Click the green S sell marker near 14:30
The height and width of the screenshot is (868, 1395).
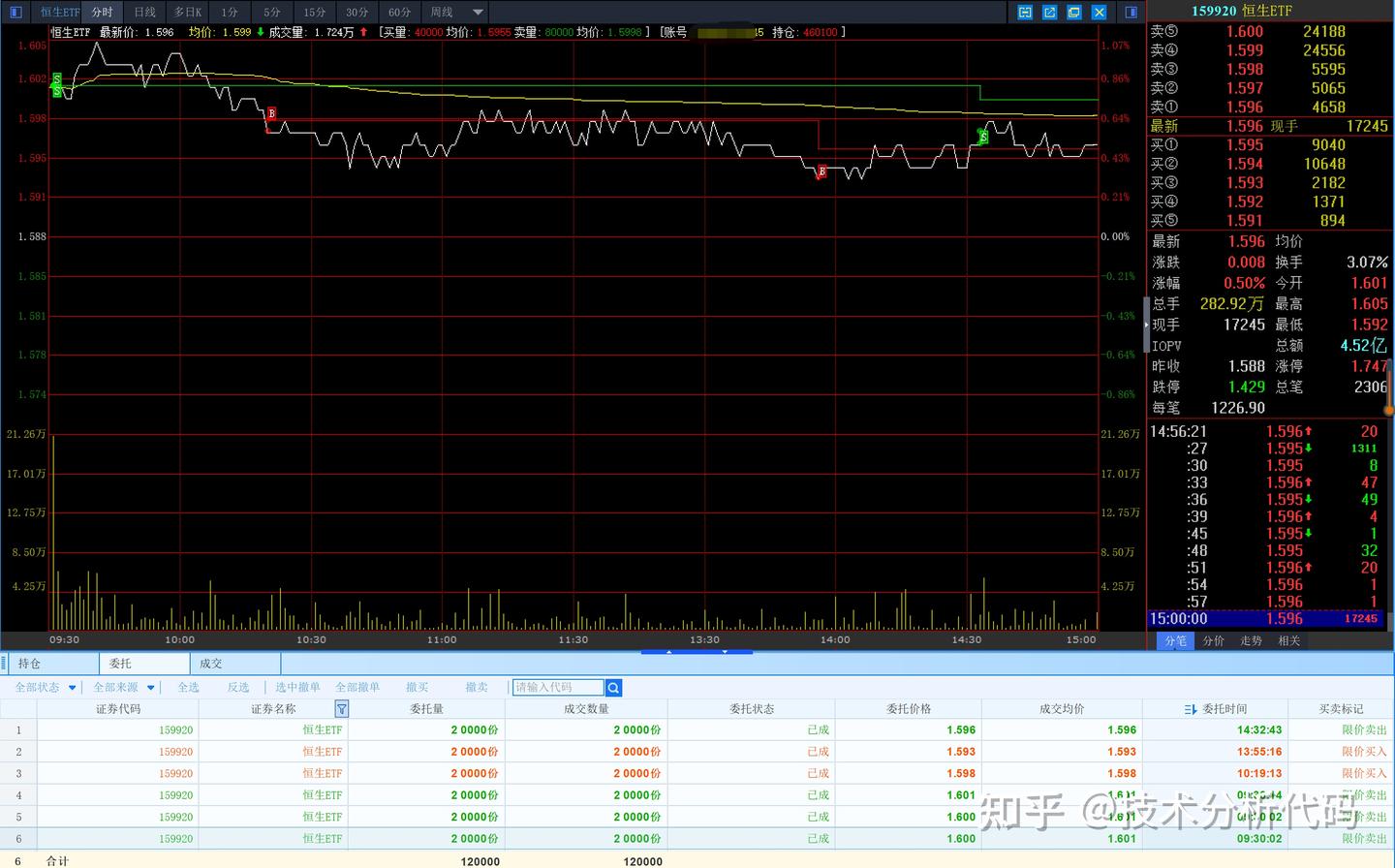[983, 137]
